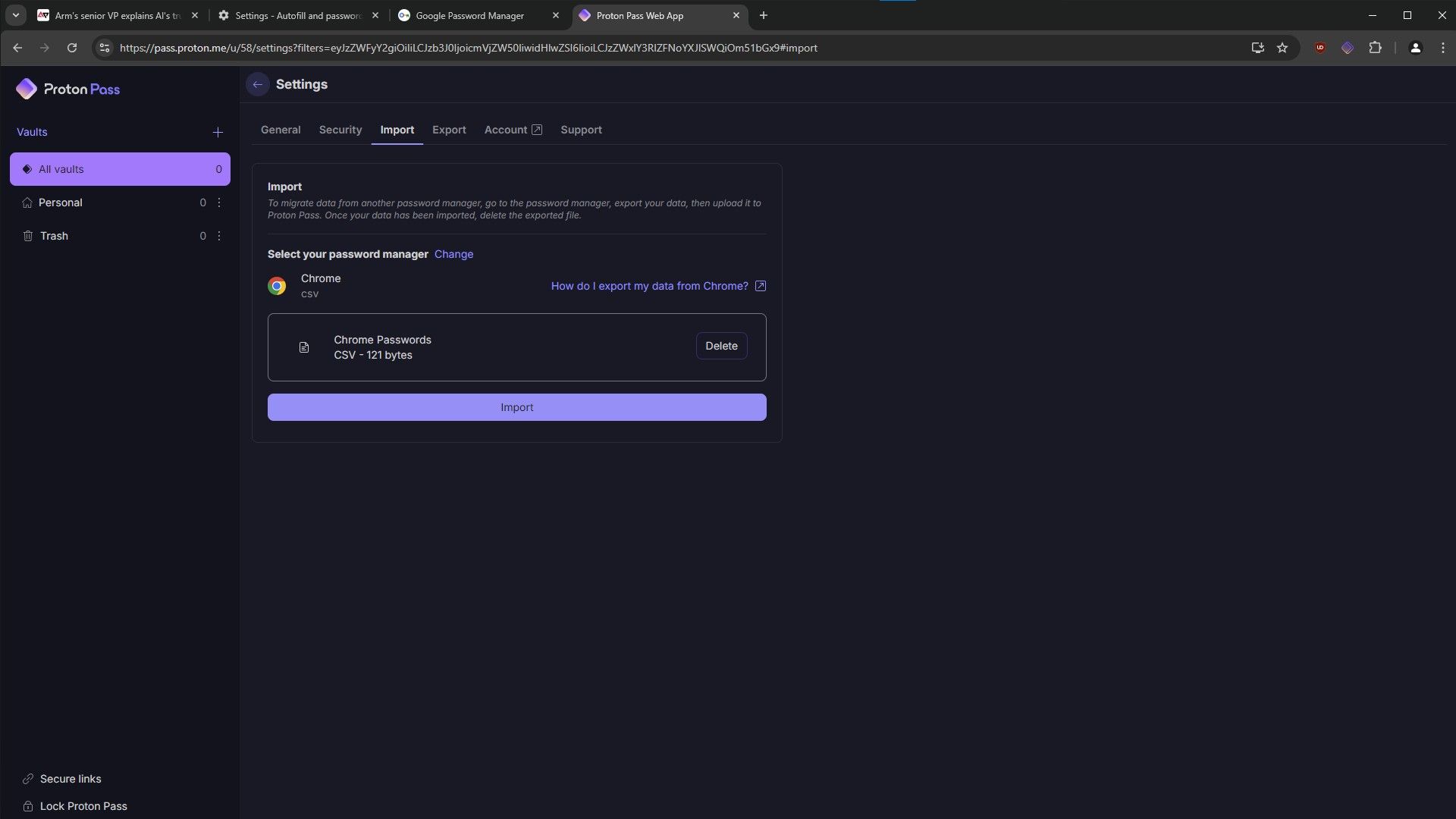Add a new vault with plus icon

pos(218,132)
